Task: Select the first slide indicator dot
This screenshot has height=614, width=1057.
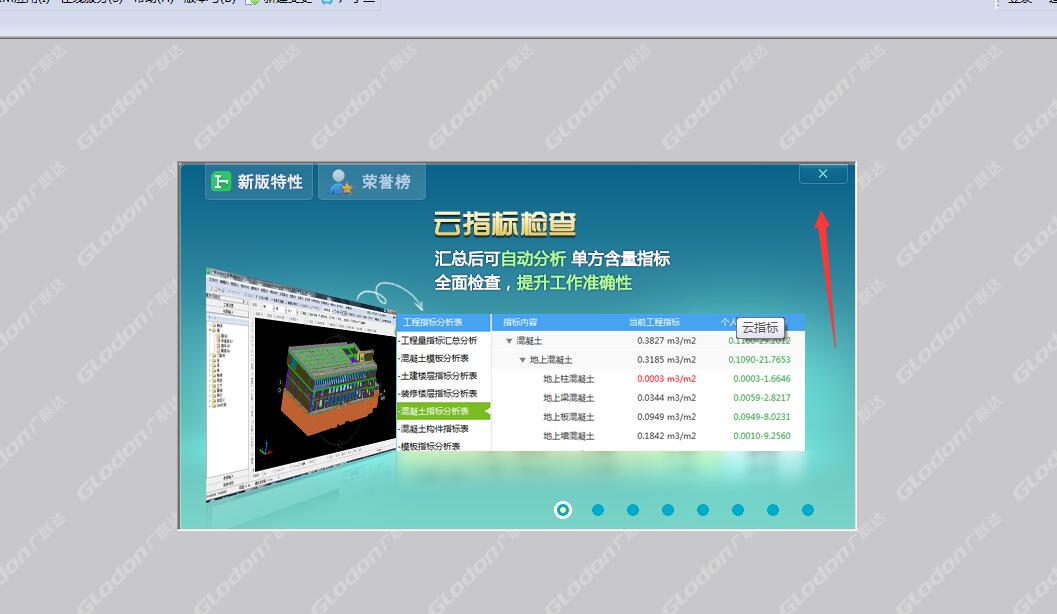Action: pos(563,510)
